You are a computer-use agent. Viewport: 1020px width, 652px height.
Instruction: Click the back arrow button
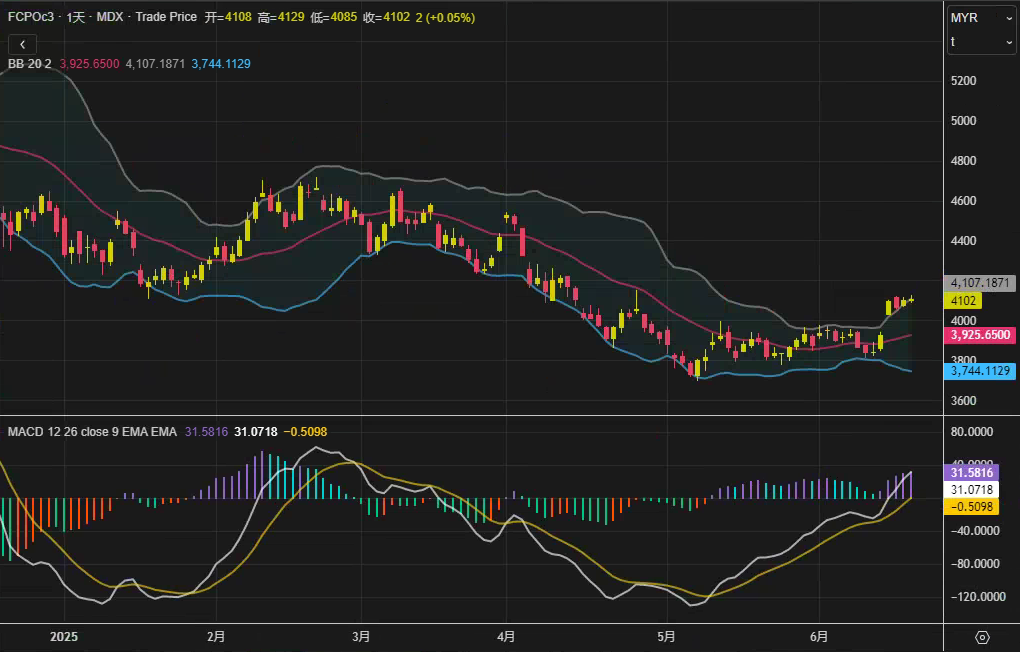click(x=22, y=44)
